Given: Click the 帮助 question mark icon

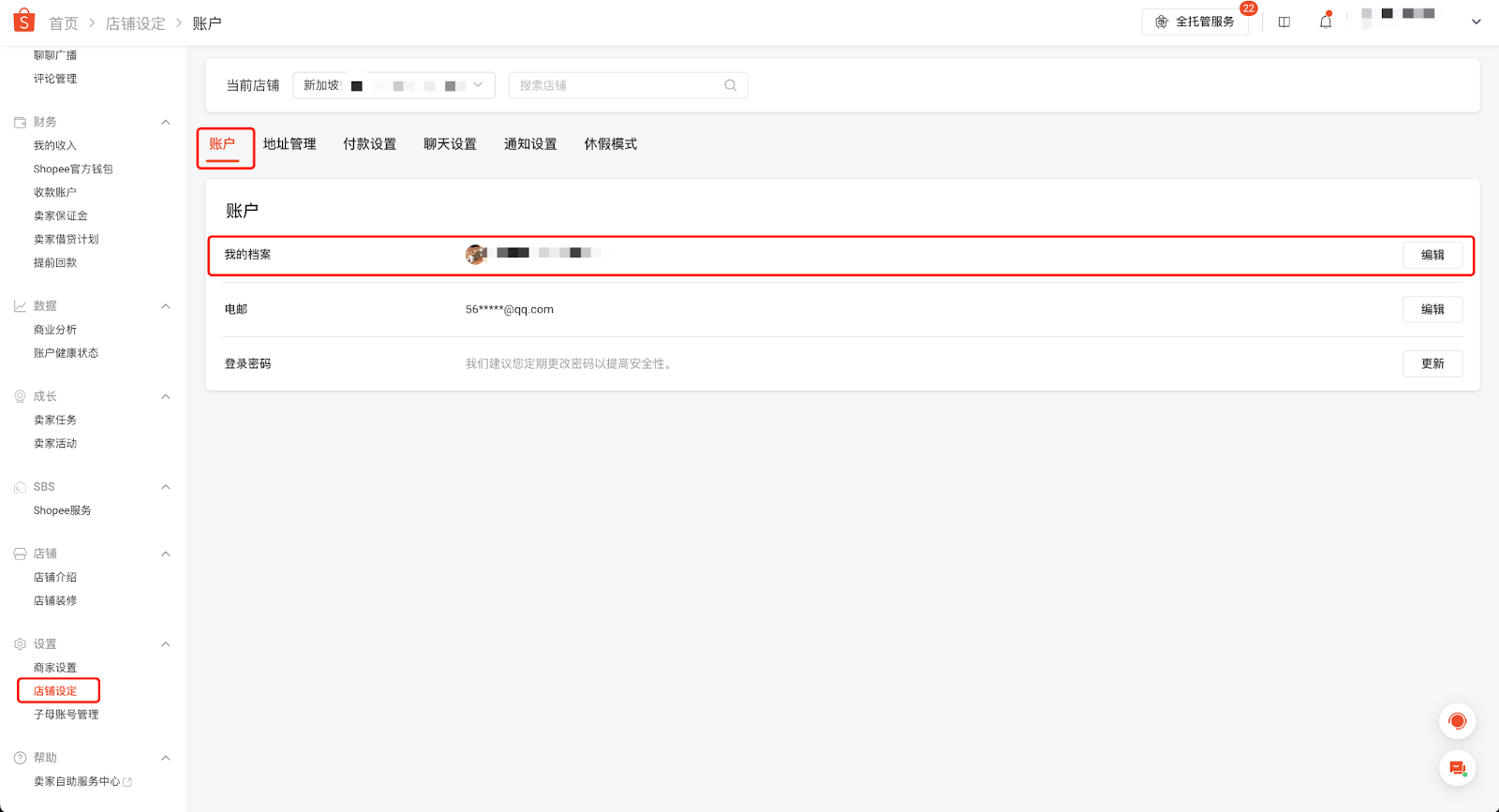Looking at the screenshot, I should 20,758.
